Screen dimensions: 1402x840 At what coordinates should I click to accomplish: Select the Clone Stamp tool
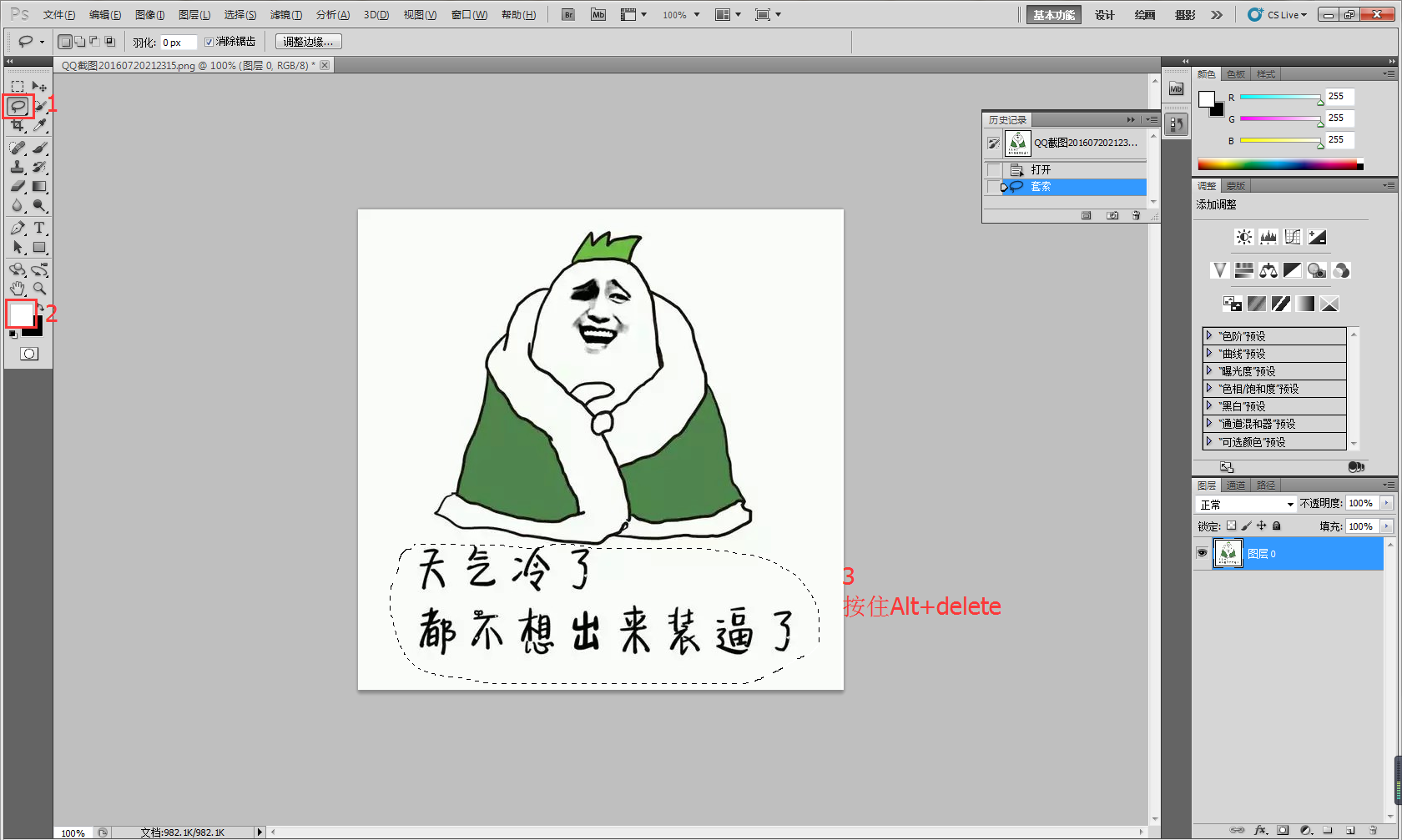tap(18, 167)
